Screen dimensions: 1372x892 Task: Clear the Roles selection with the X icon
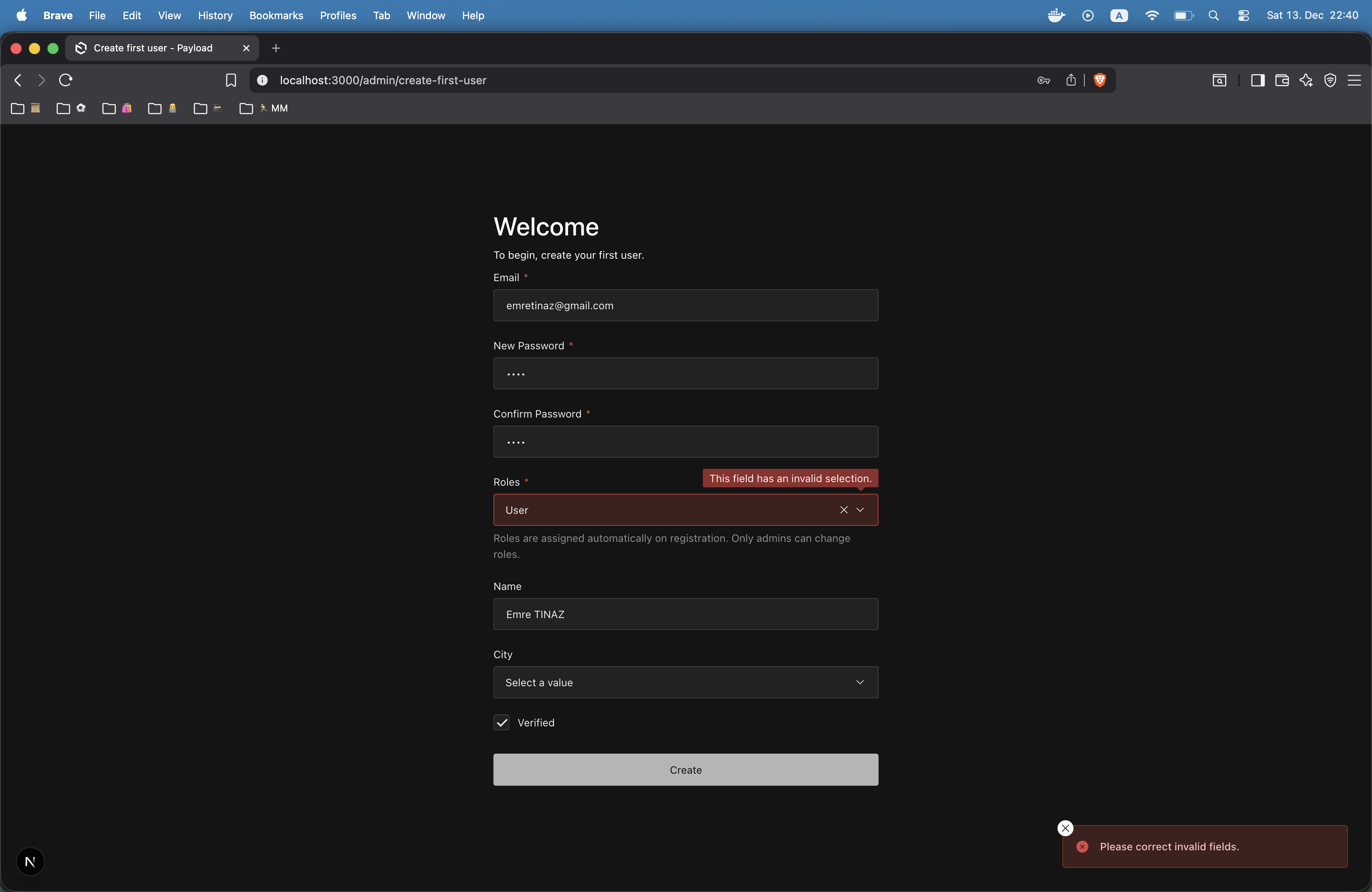tap(843, 510)
